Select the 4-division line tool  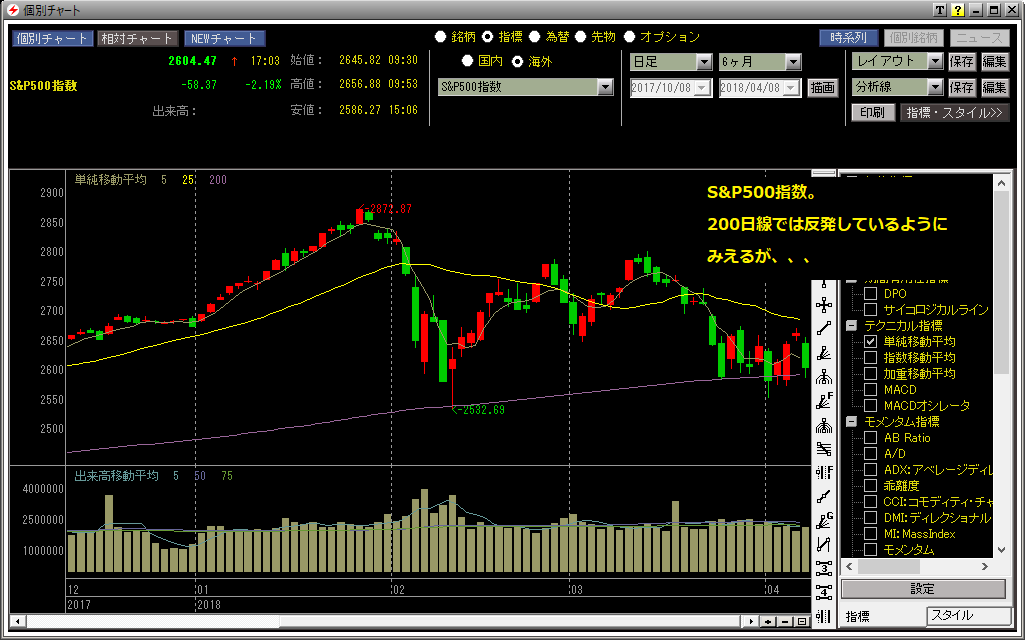pos(824,592)
